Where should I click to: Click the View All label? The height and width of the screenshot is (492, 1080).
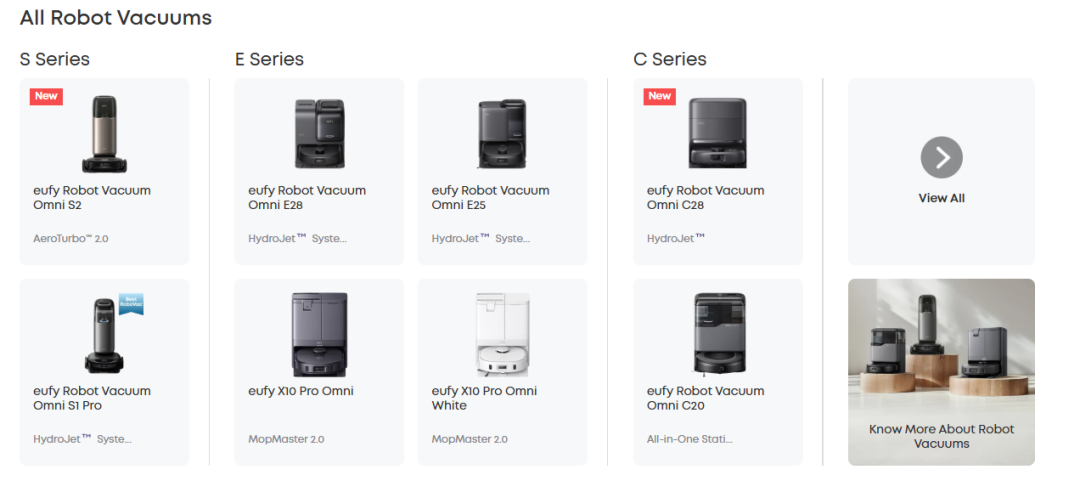pos(941,198)
